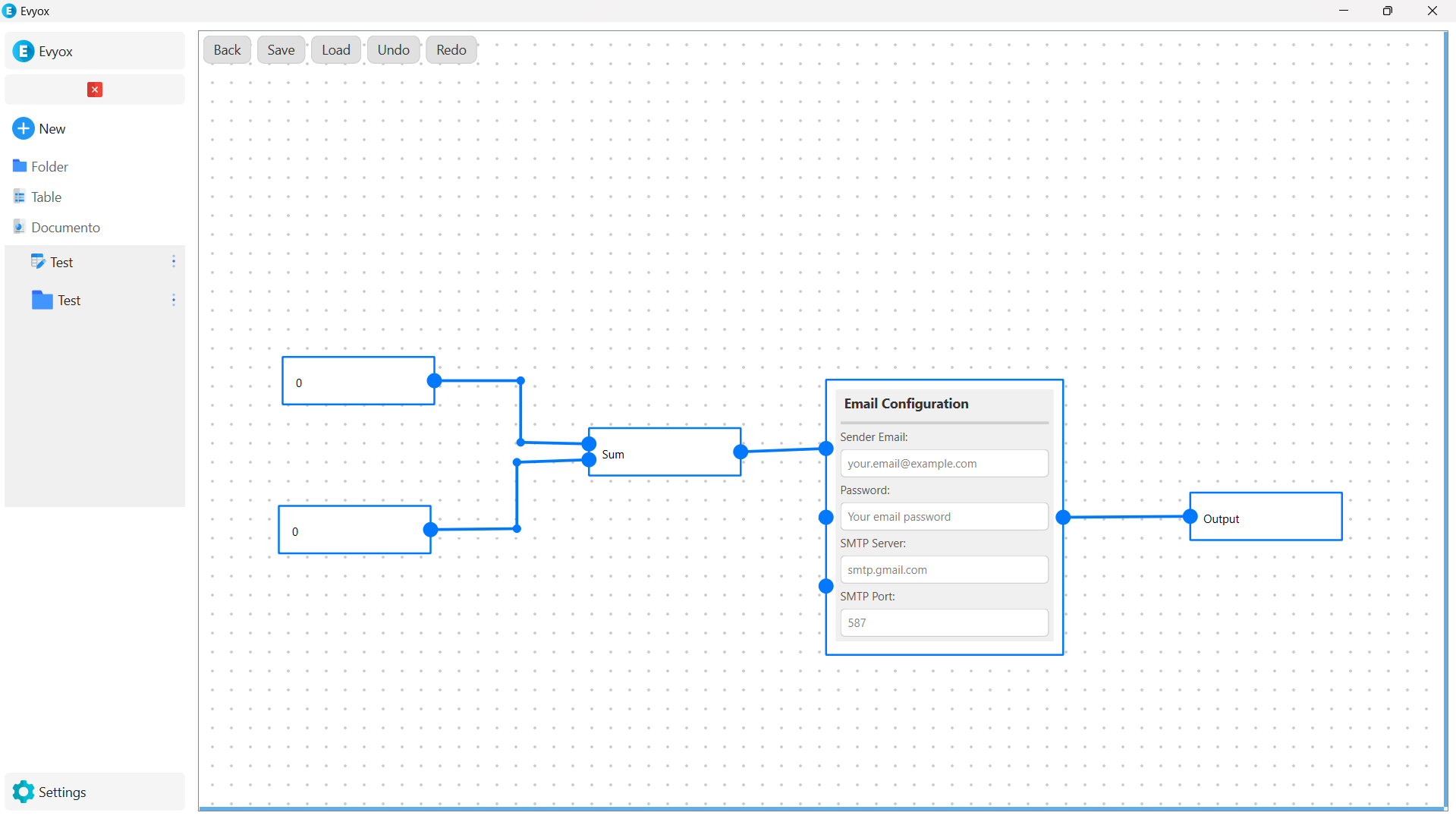Click output port of upper number node
The image size is (1456, 819).
pyautogui.click(x=434, y=380)
